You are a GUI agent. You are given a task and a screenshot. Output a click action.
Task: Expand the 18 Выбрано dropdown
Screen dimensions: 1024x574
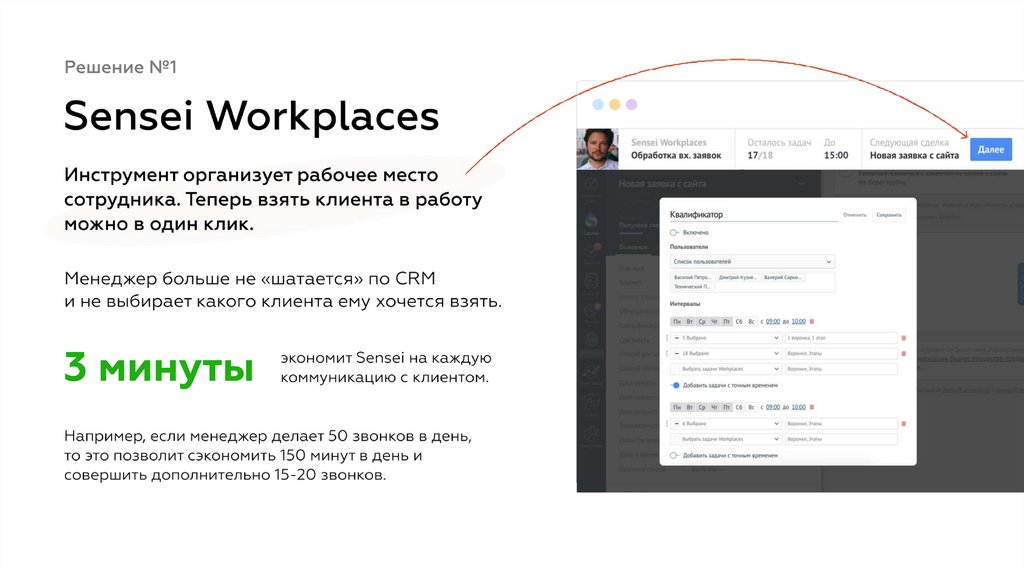coord(727,353)
